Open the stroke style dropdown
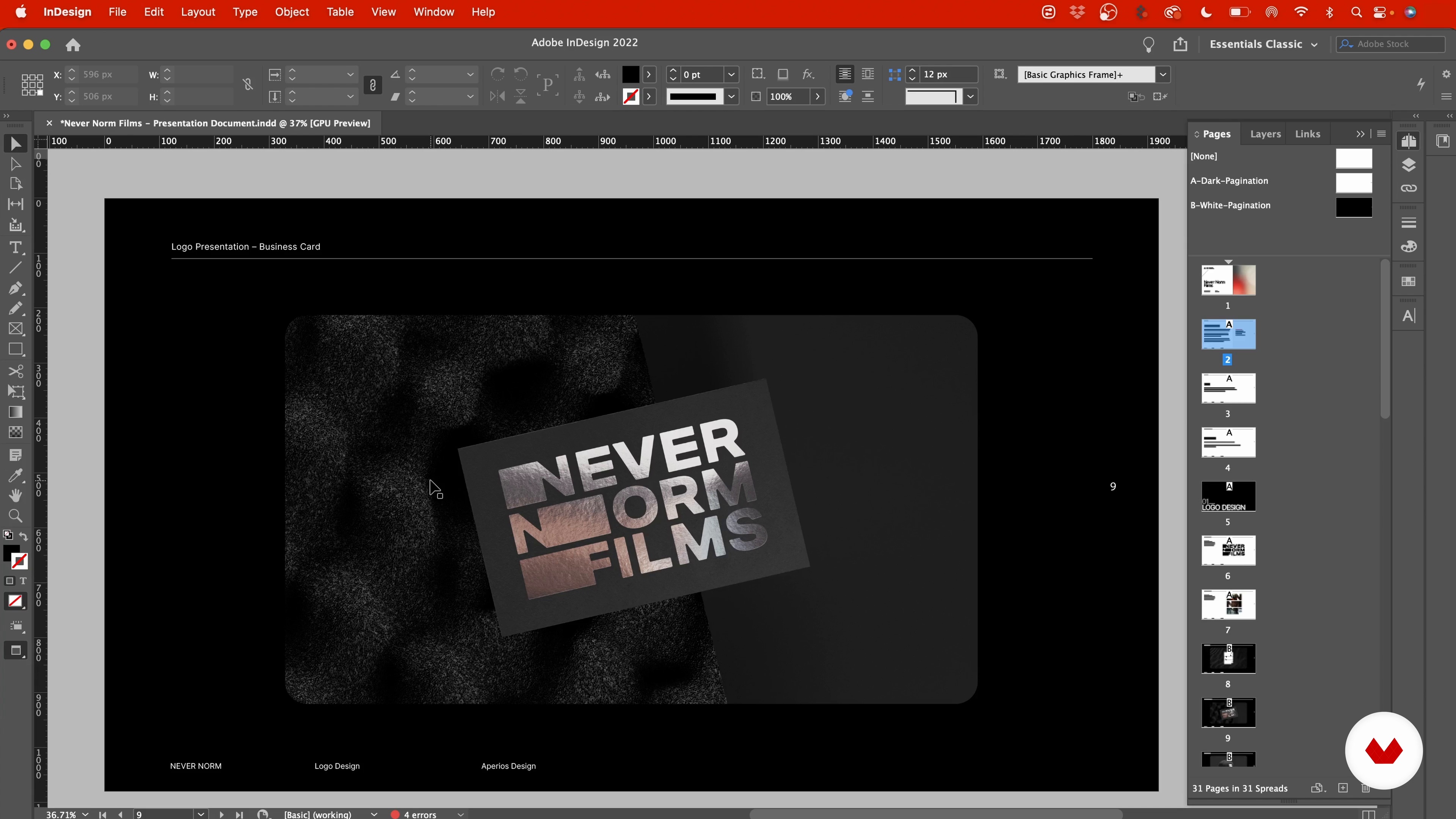1456x819 pixels. [x=731, y=97]
